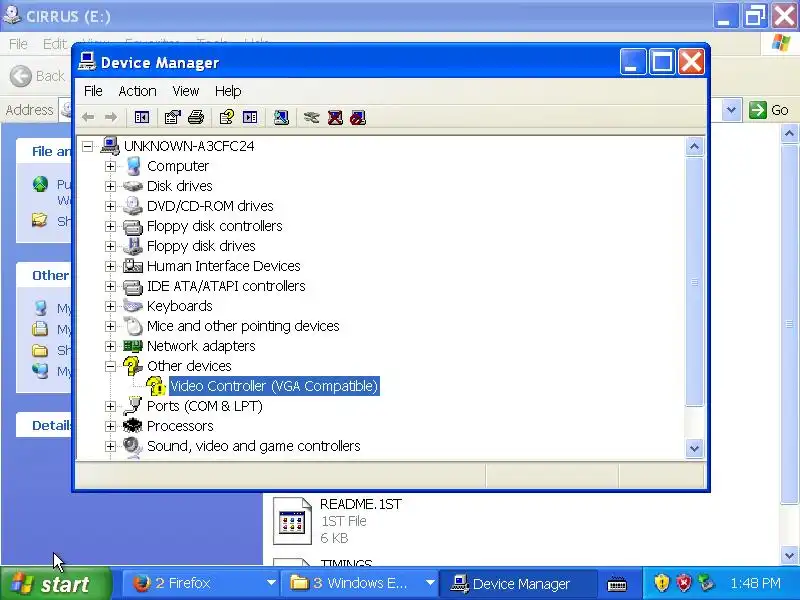Click the Forward arrow in Device Manager toolbar

(111, 118)
